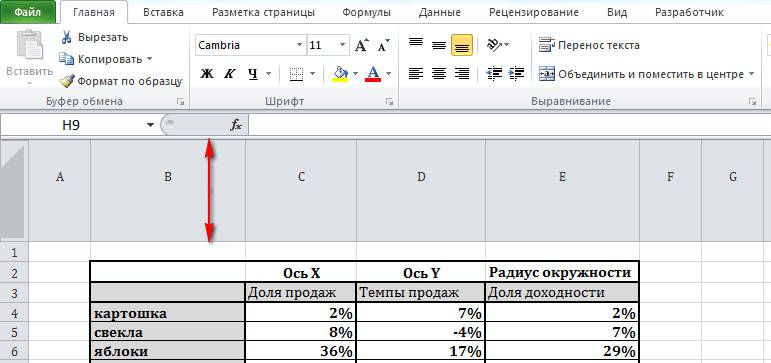This screenshot has width=771, height=363.
Task: Toggle bold Ж formatting
Action: (208, 74)
